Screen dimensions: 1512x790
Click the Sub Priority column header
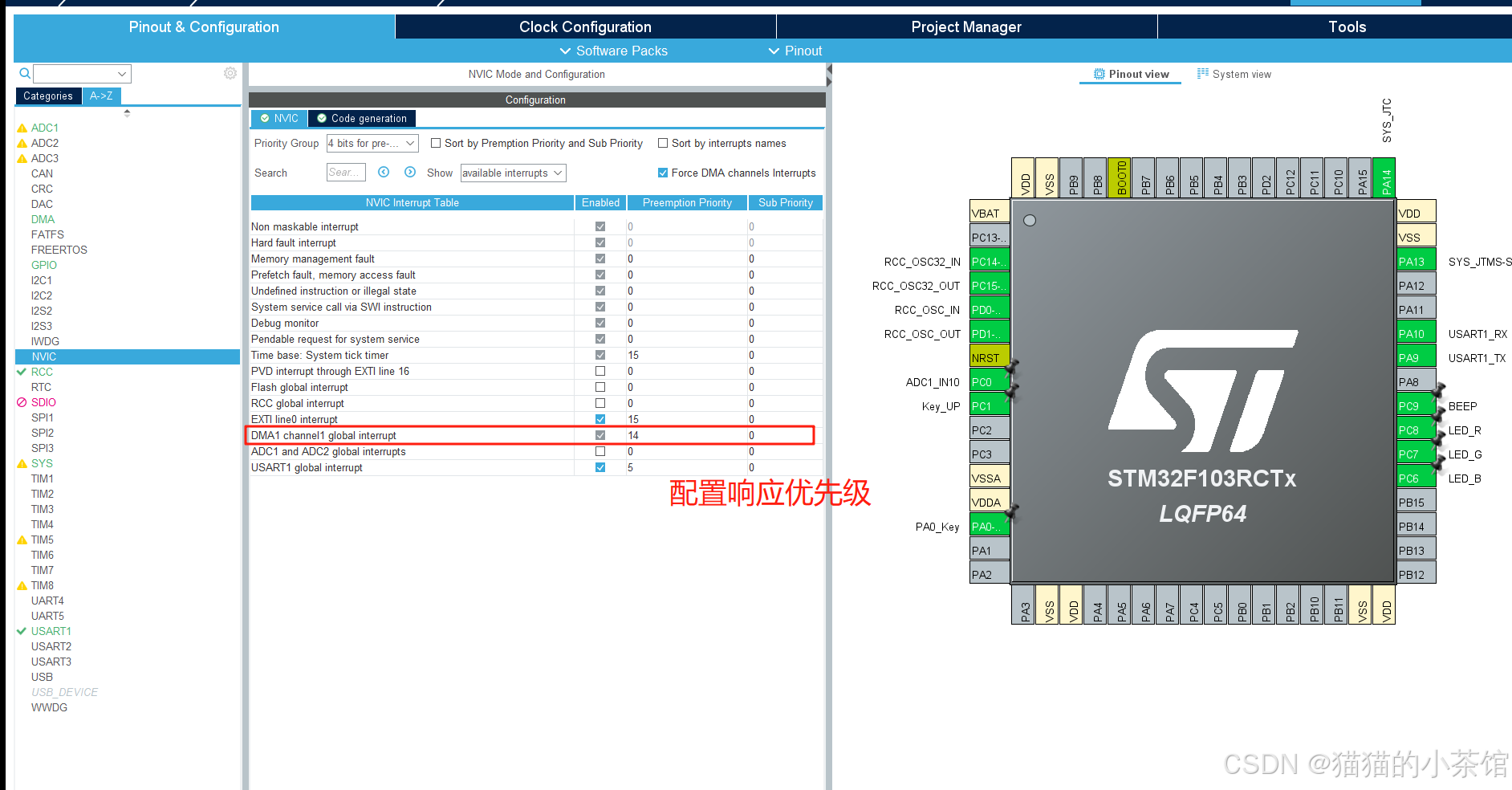786,202
